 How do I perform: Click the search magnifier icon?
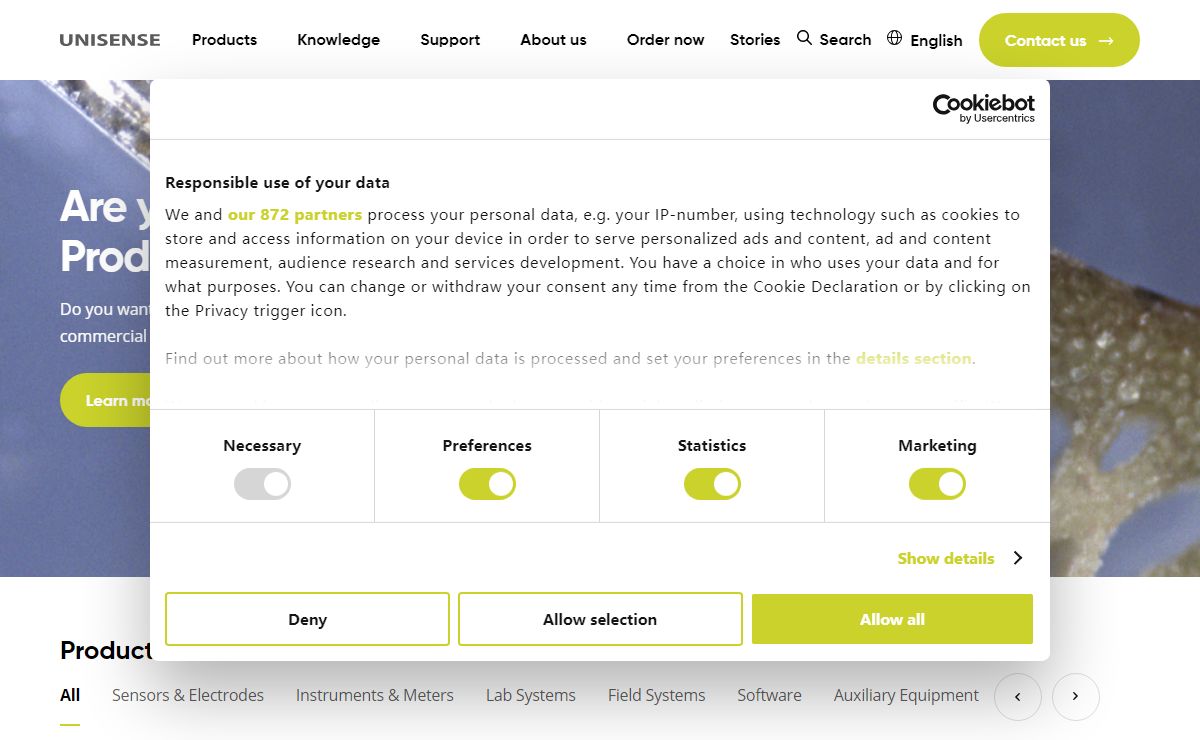(804, 38)
